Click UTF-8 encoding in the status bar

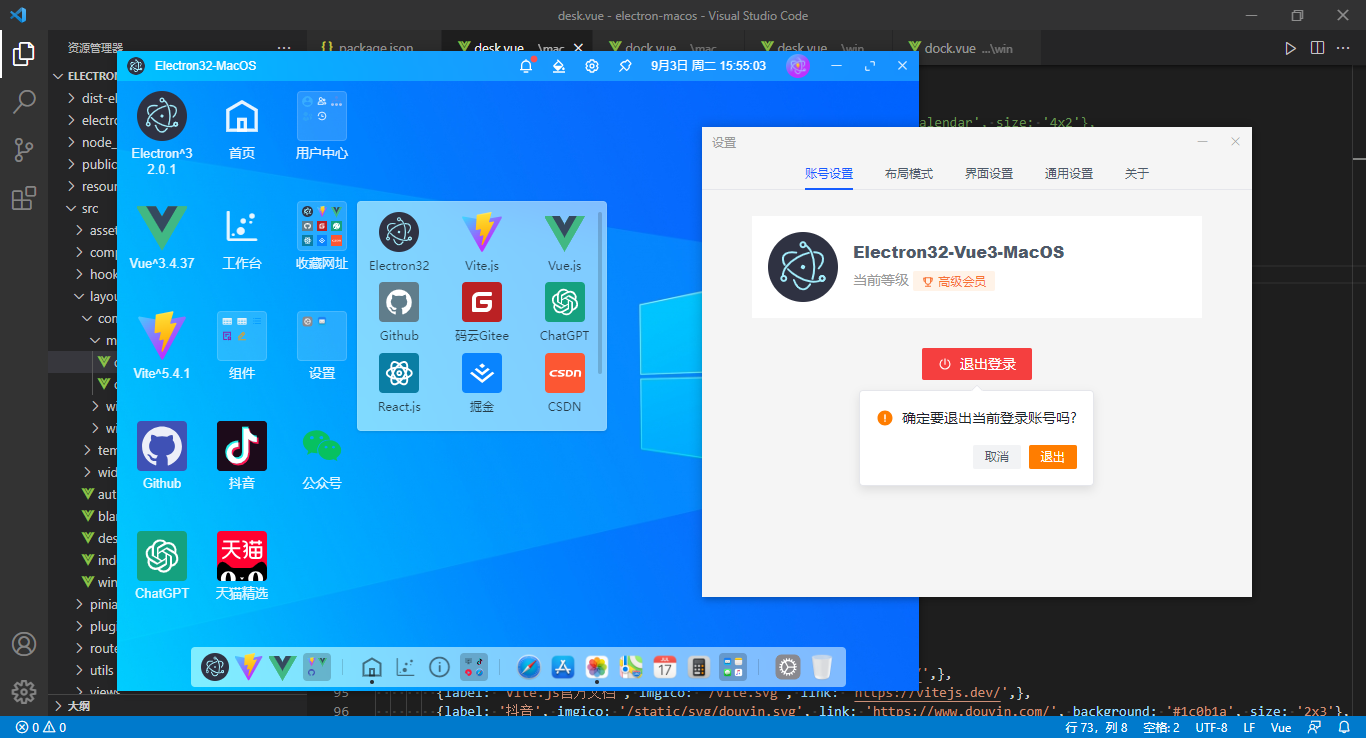coord(1211,728)
